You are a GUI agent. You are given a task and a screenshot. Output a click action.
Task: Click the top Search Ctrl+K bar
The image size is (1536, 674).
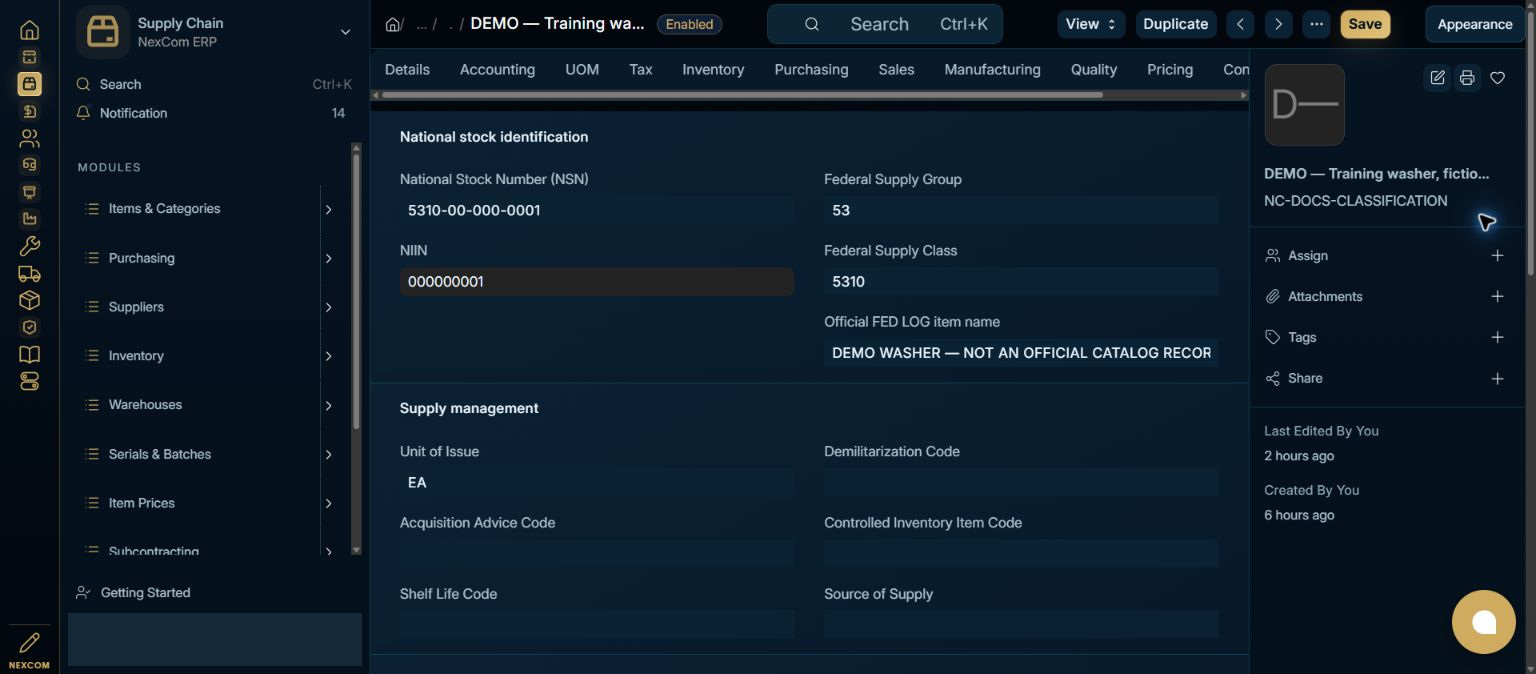(885, 24)
